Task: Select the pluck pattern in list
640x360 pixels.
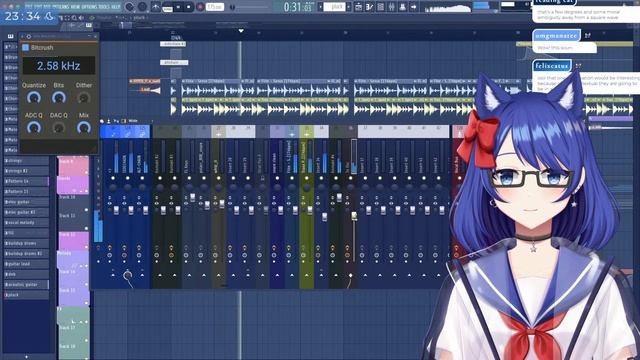Action: 26,295
